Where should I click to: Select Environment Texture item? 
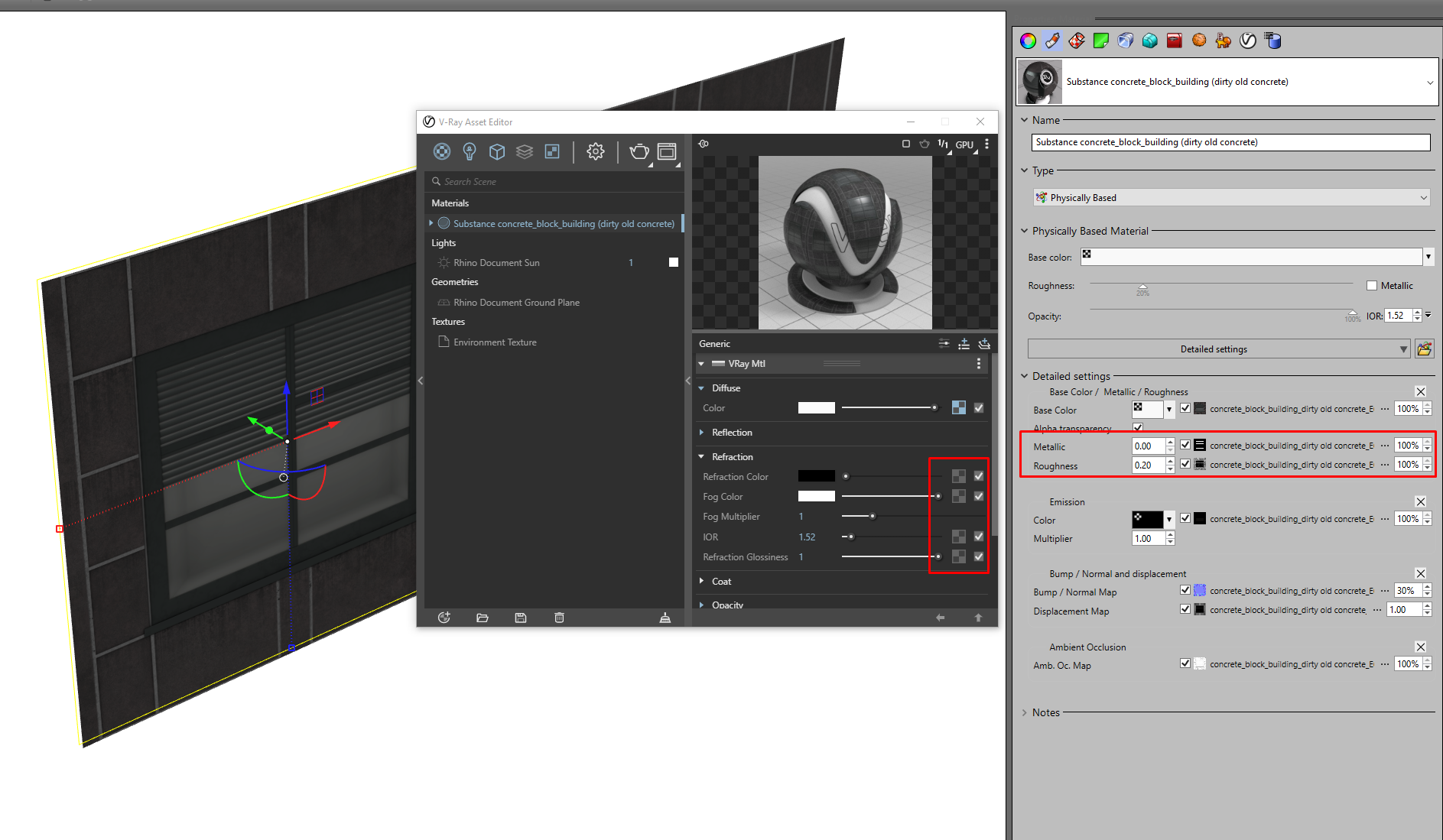tap(495, 342)
